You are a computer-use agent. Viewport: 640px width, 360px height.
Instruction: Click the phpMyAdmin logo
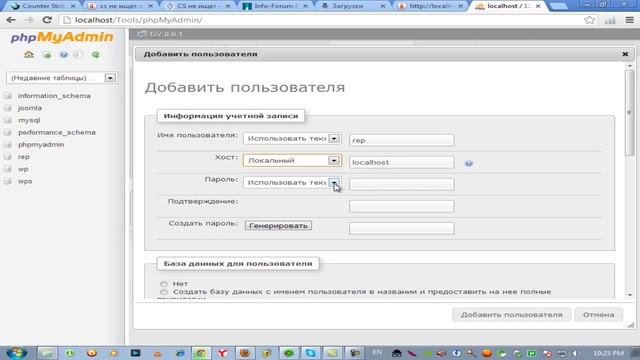[62, 37]
